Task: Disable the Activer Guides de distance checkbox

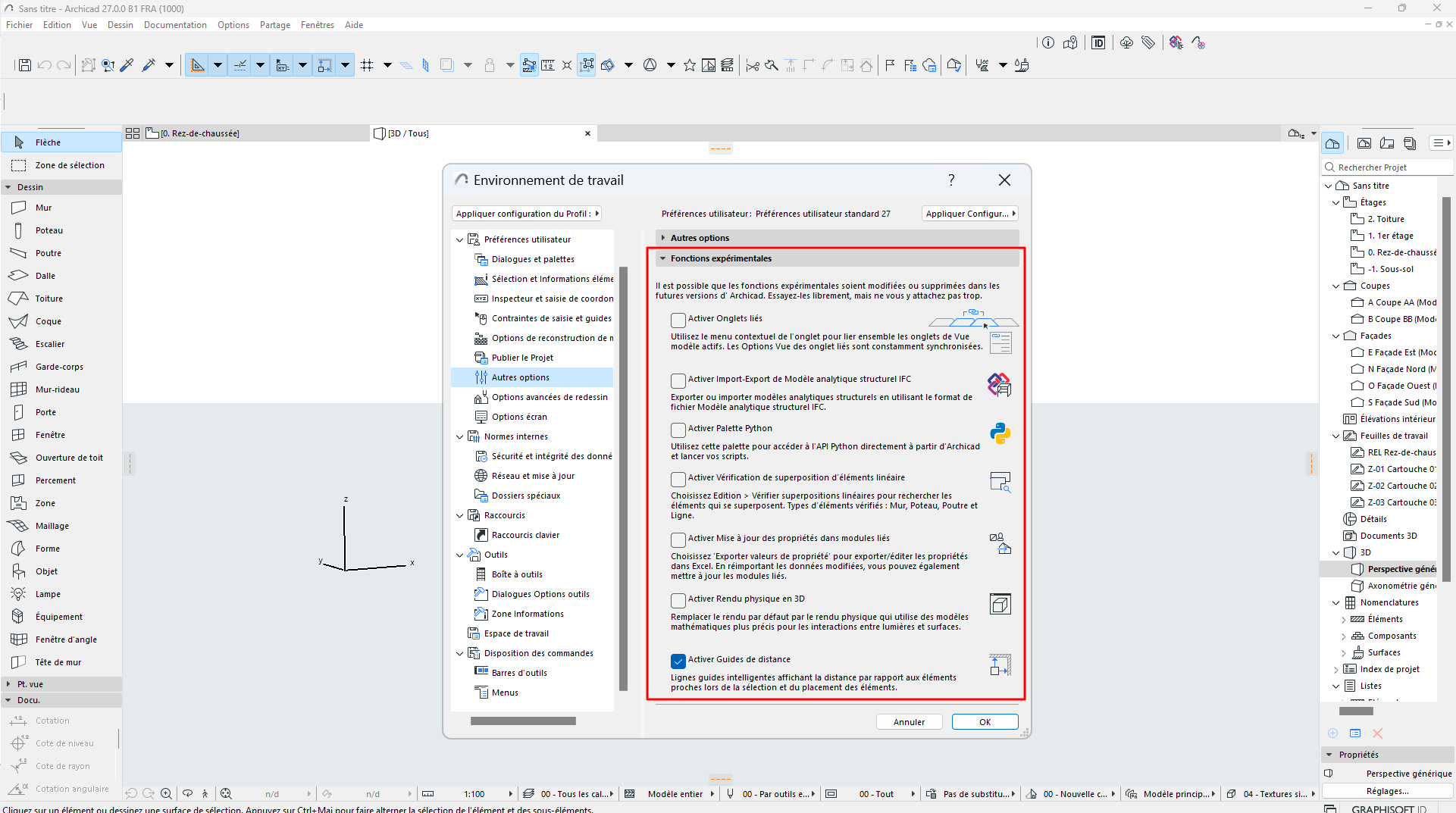Action: (678, 661)
